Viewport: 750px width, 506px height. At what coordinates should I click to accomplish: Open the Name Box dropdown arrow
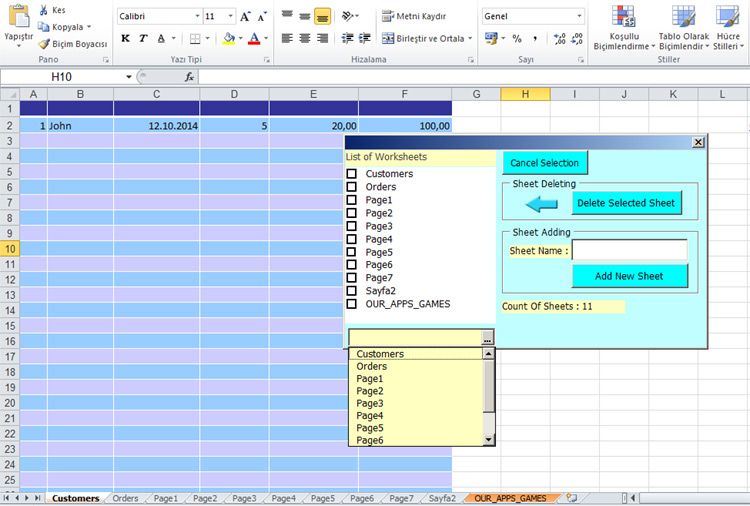pos(129,77)
